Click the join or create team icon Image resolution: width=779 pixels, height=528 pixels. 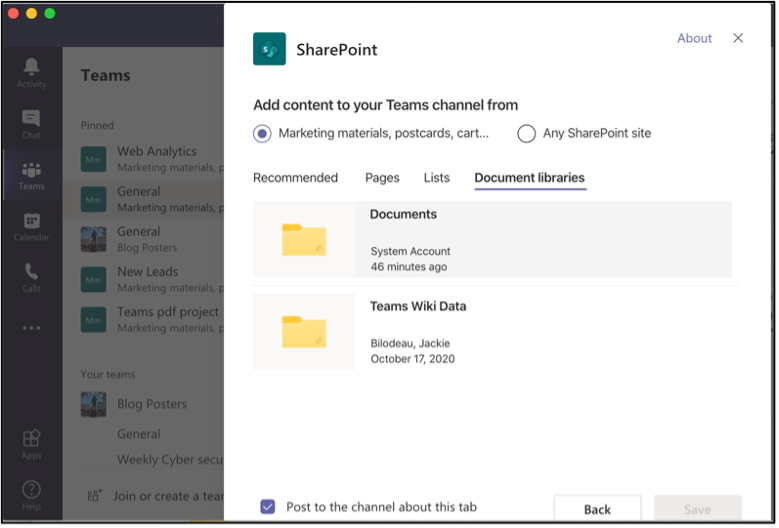[x=94, y=496]
